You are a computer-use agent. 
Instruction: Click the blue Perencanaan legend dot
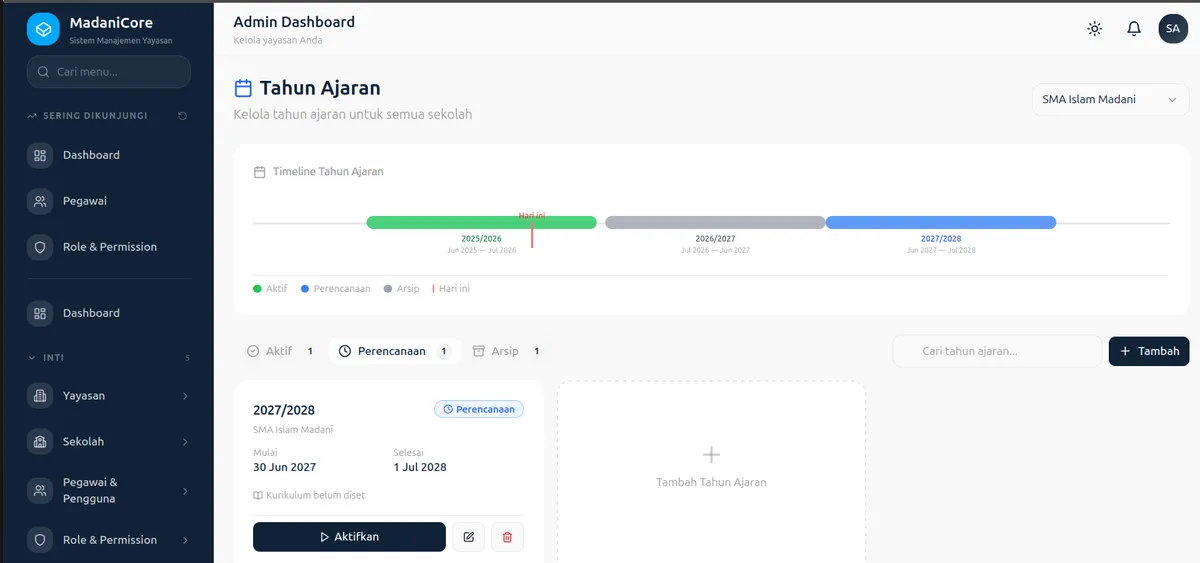coord(305,289)
